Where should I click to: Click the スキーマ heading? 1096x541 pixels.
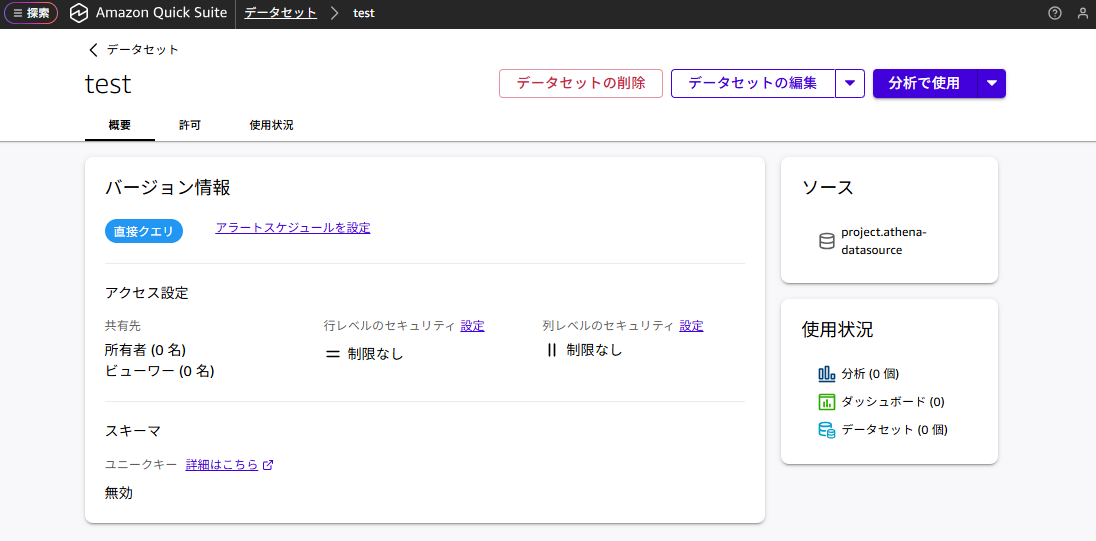133,431
